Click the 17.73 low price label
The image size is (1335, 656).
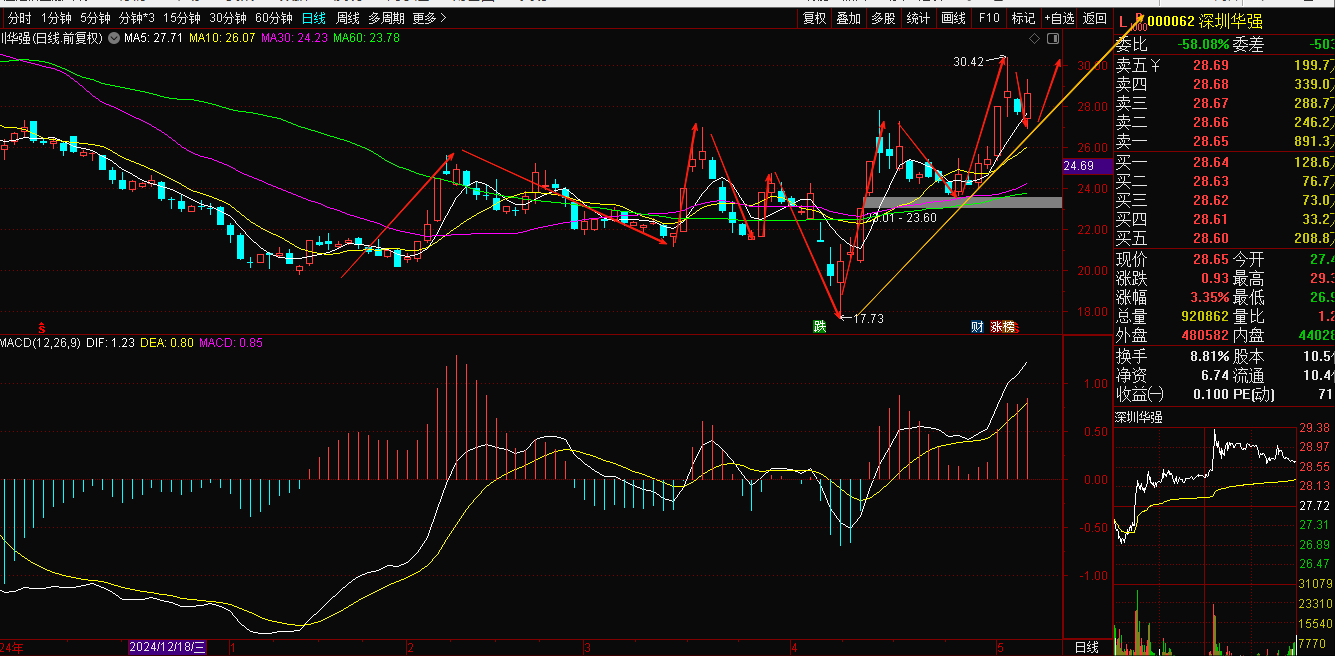tap(868, 318)
